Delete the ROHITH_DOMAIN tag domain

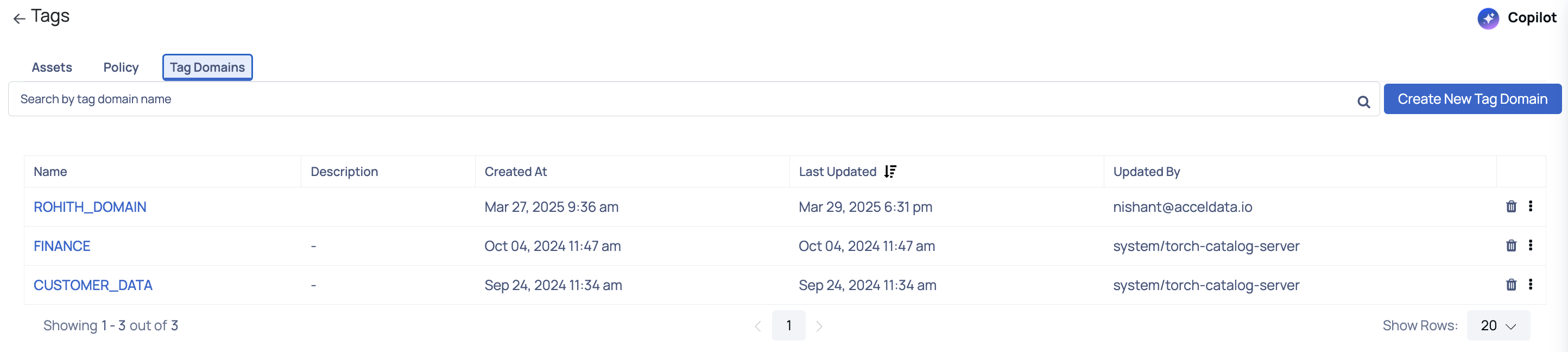pyautogui.click(x=1511, y=206)
